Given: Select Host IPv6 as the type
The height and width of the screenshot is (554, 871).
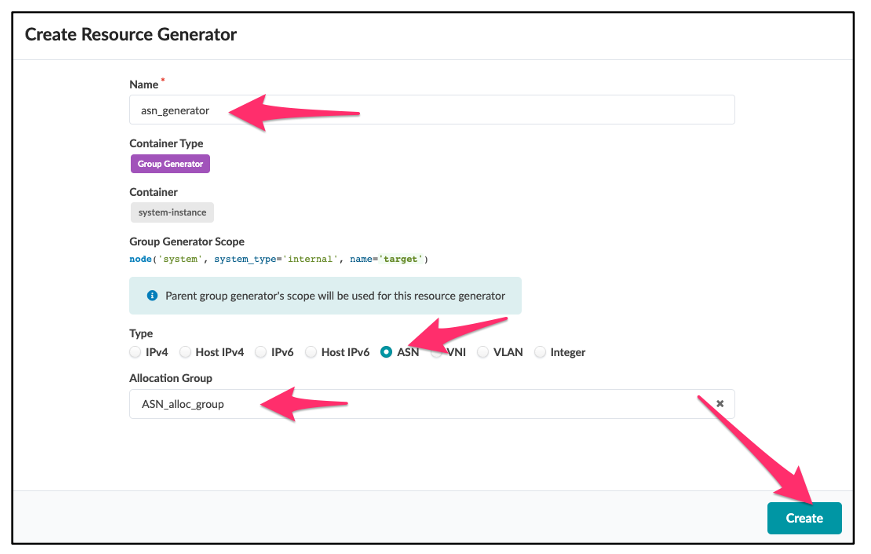Looking at the screenshot, I should pos(311,352).
